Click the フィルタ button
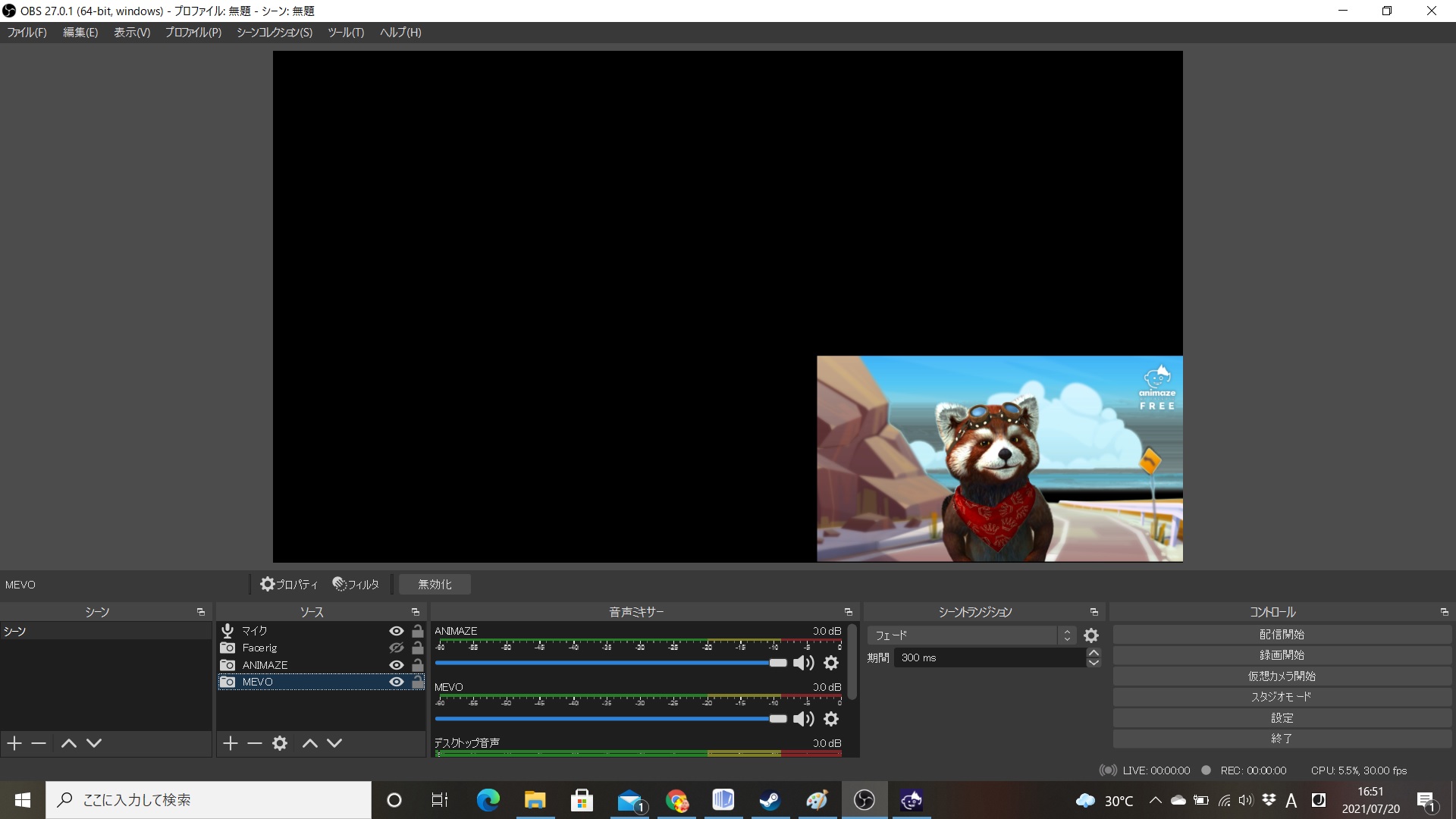Image resolution: width=1456 pixels, height=819 pixels. [x=356, y=585]
